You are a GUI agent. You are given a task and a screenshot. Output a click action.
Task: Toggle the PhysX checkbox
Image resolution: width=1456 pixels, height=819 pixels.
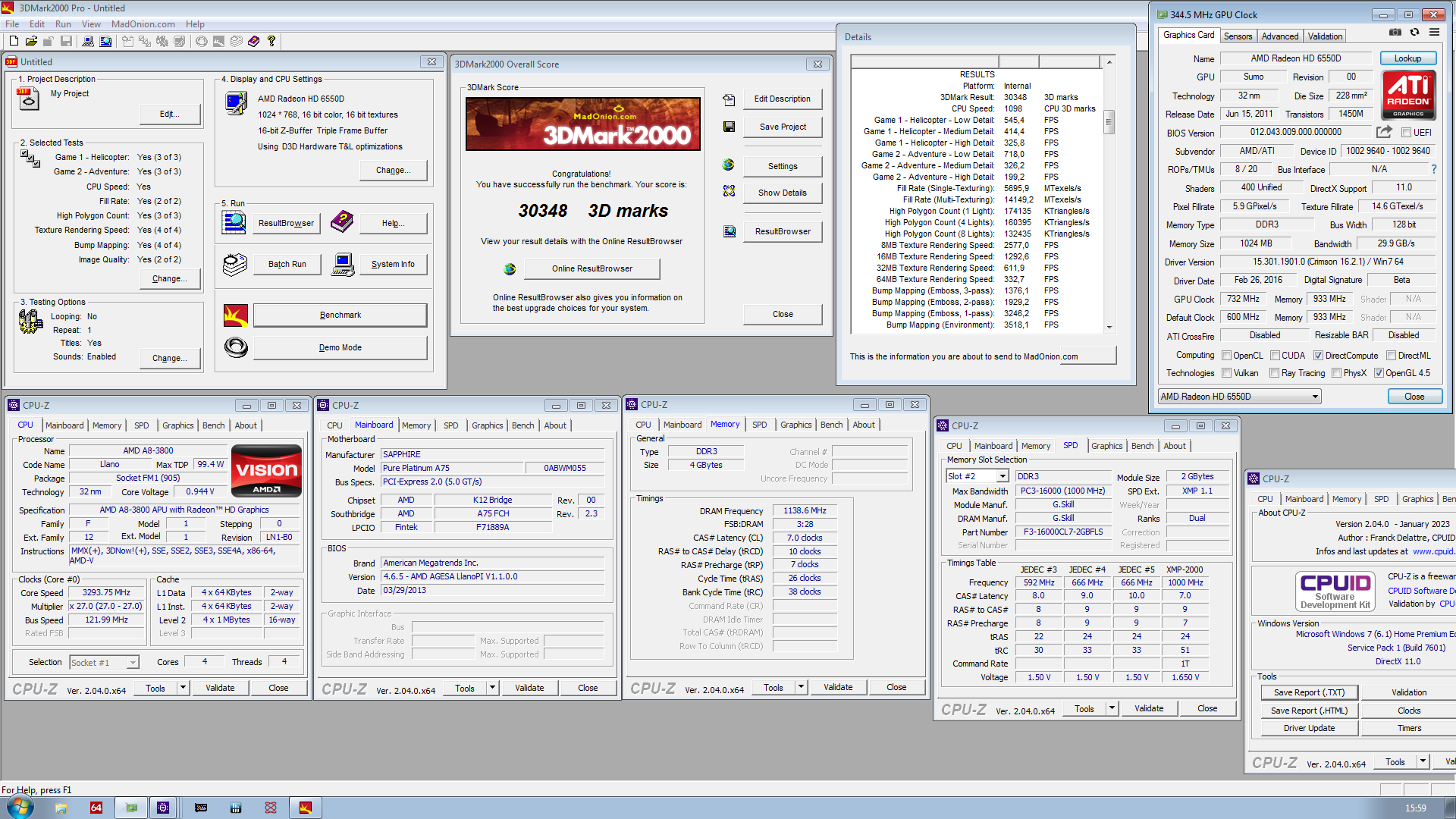coord(1336,372)
